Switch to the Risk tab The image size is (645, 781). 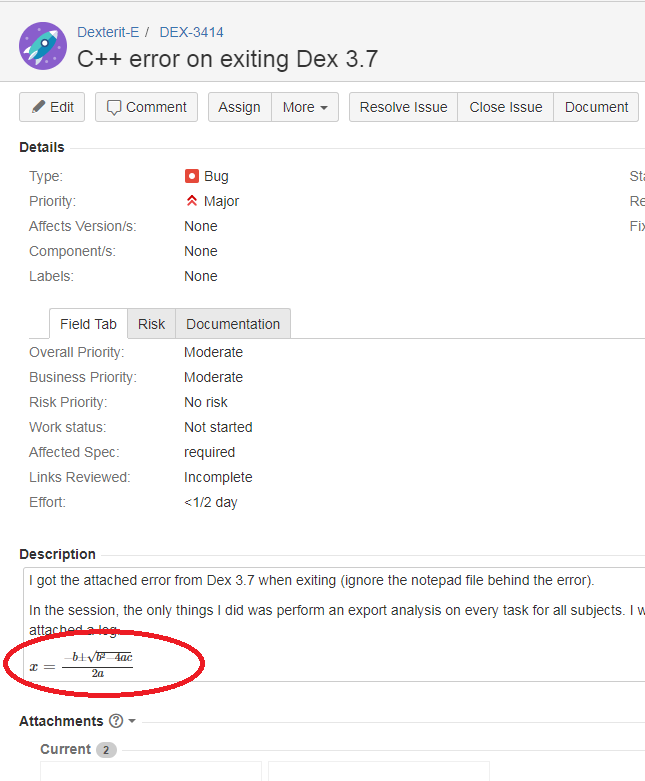pyautogui.click(x=152, y=324)
